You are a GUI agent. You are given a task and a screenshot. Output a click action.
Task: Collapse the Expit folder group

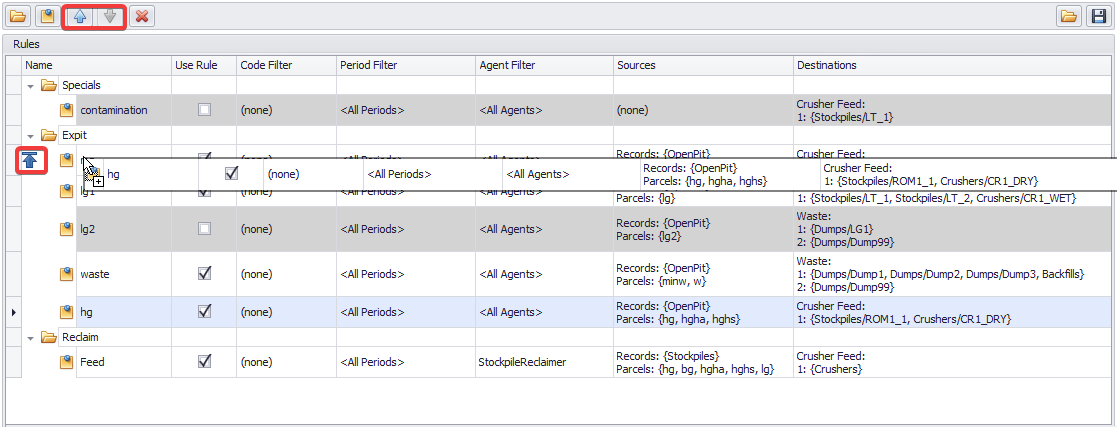(31, 135)
